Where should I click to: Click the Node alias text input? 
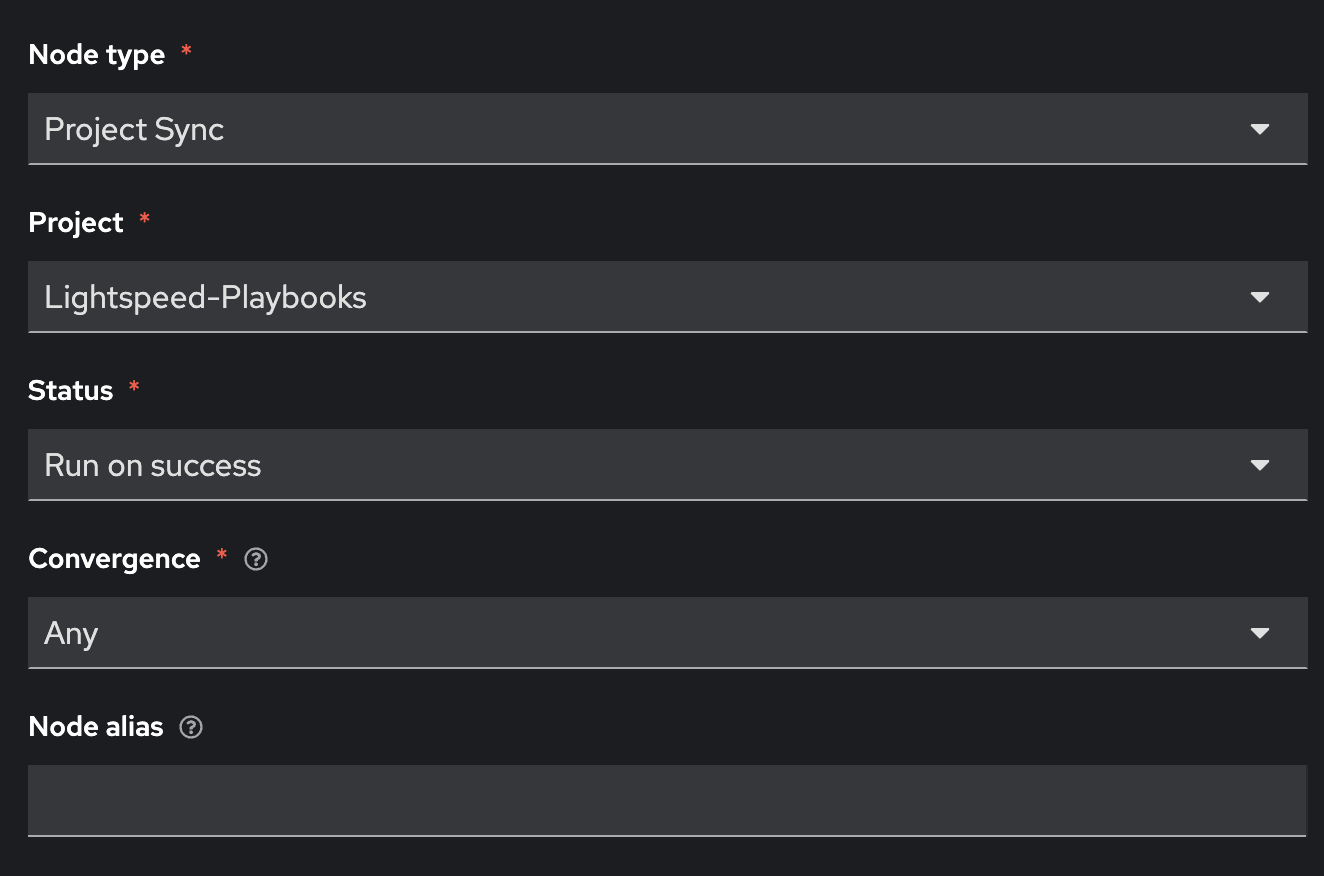coord(667,800)
